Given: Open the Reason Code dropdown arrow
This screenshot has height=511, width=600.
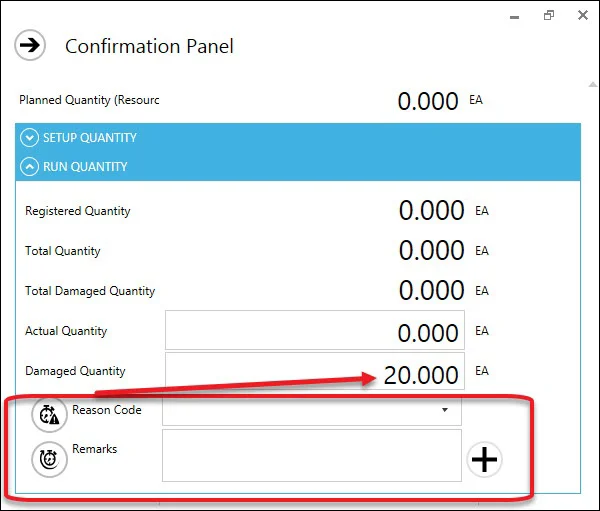Looking at the screenshot, I should click(444, 410).
